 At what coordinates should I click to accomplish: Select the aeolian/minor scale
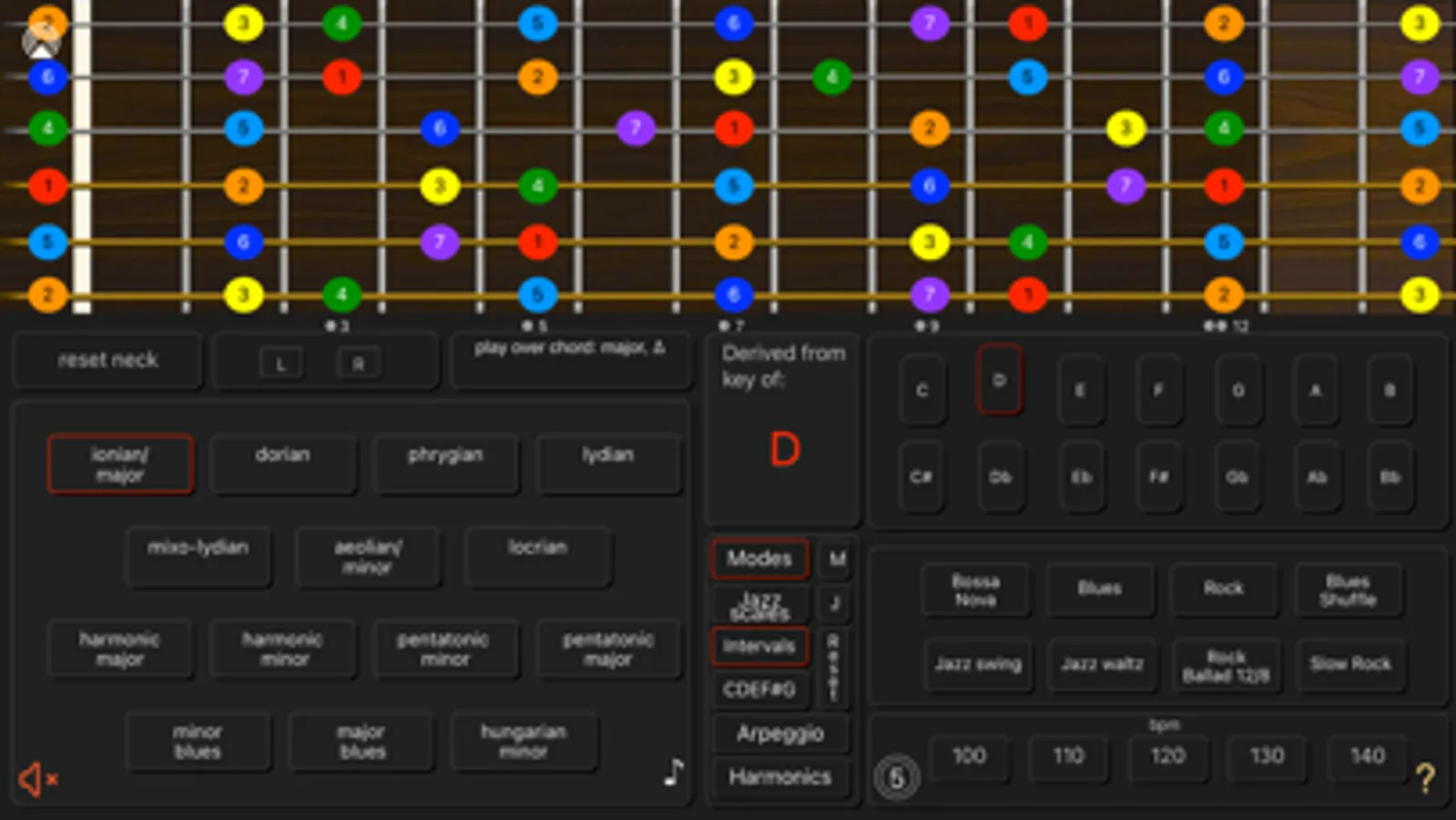367,557
